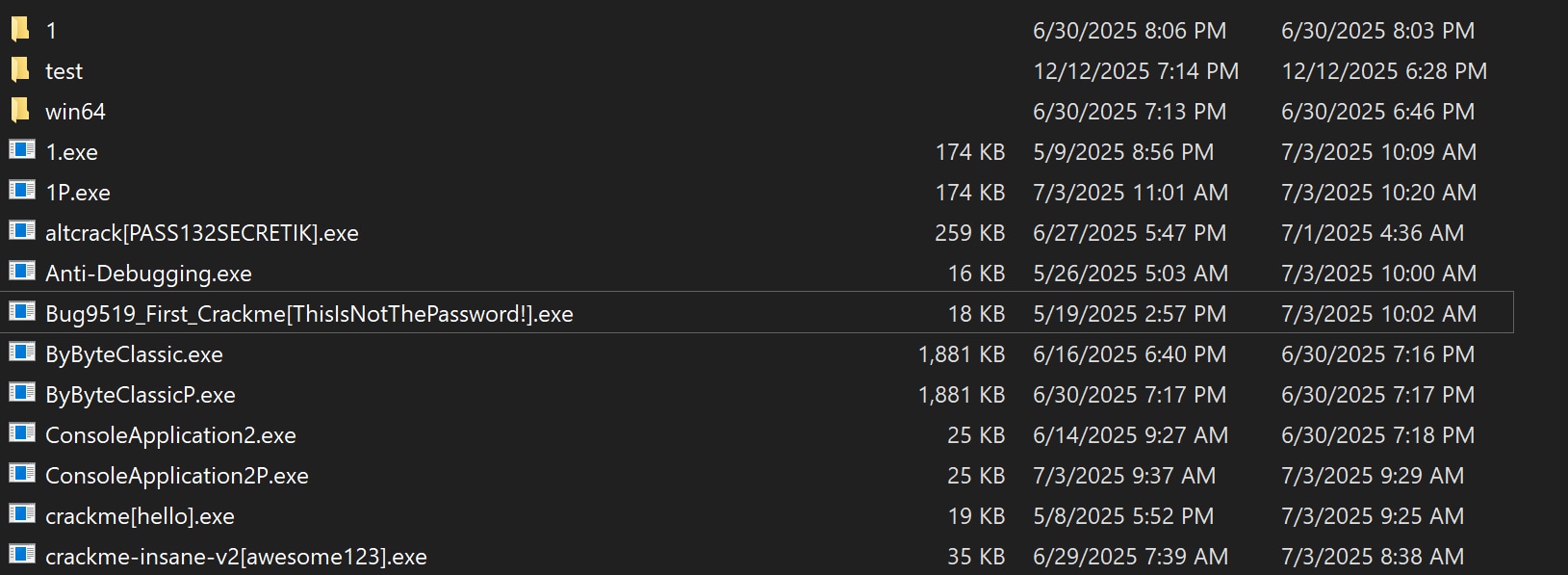
Task: Click the ConsoleApplication2.exe file name
Action: (170, 435)
